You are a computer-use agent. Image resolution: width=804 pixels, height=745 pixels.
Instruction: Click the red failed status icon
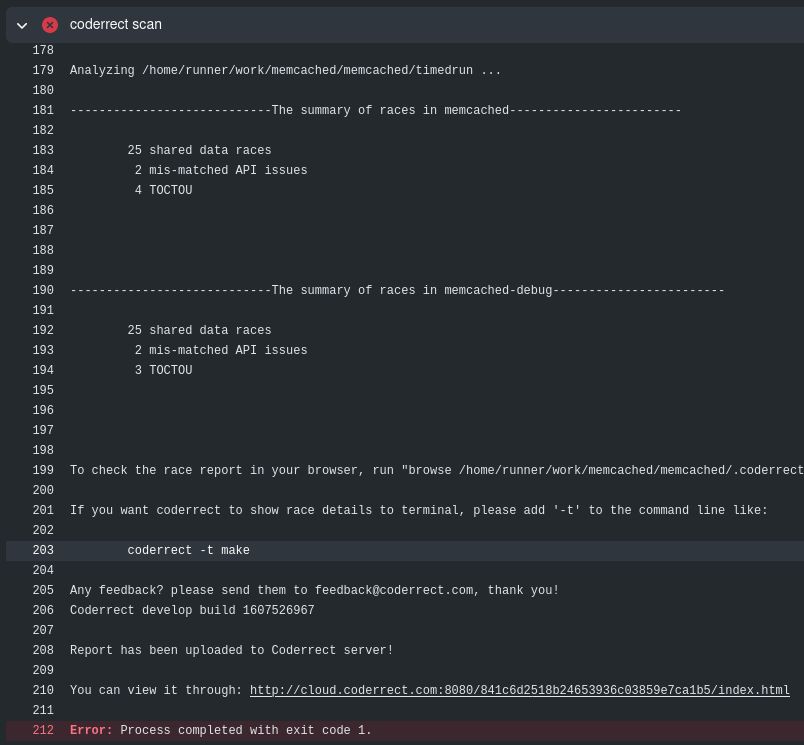[50, 25]
